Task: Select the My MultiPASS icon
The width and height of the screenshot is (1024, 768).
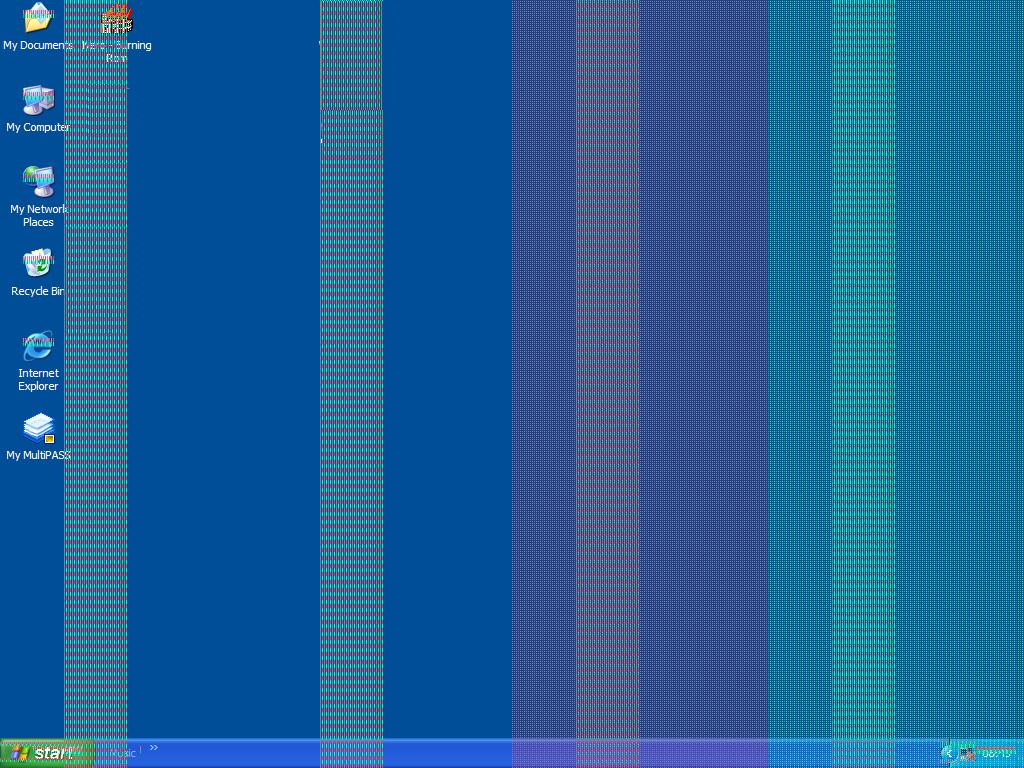Action: [38, 428]
